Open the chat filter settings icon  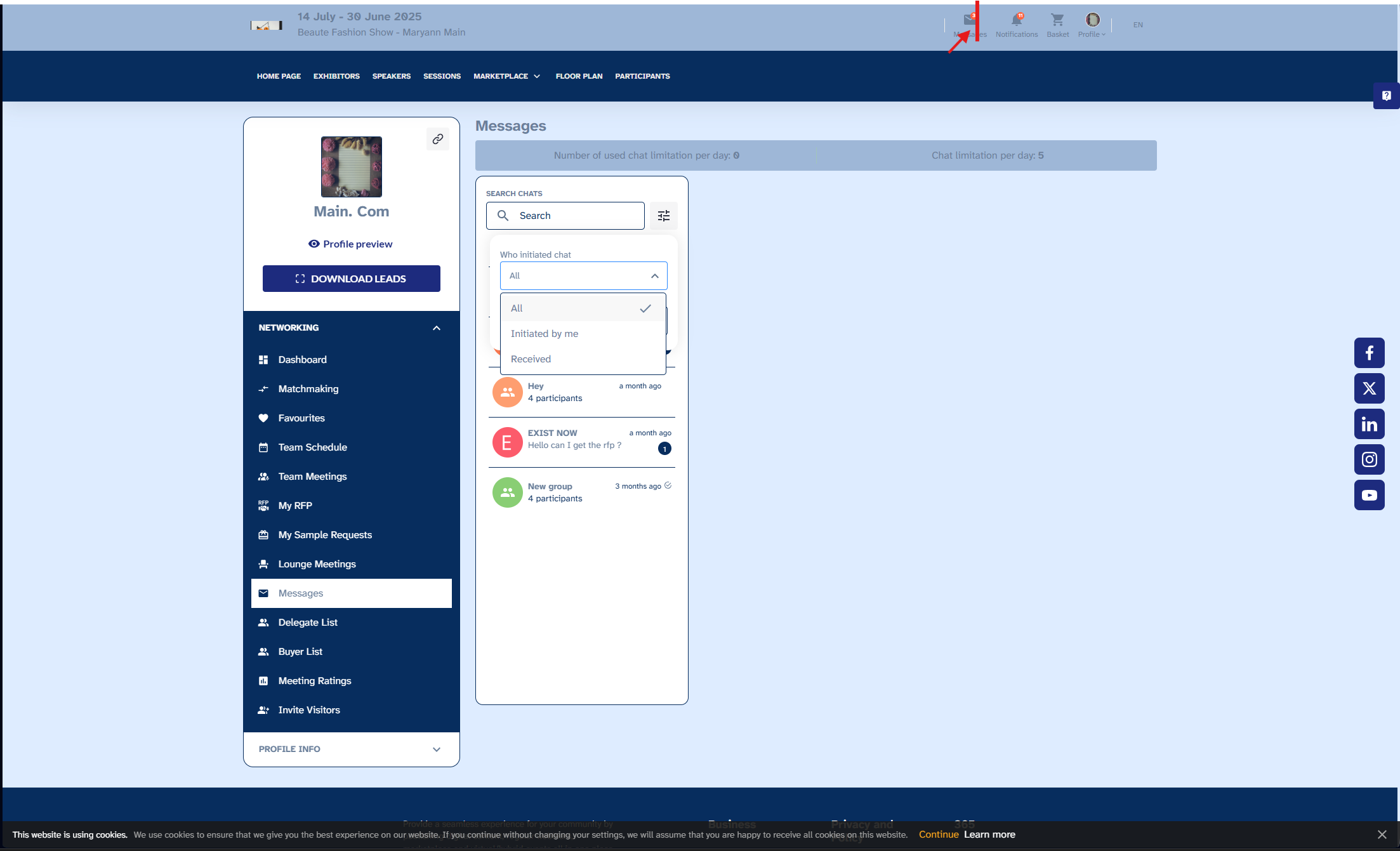pyautogui.click(x=663, y=216)
